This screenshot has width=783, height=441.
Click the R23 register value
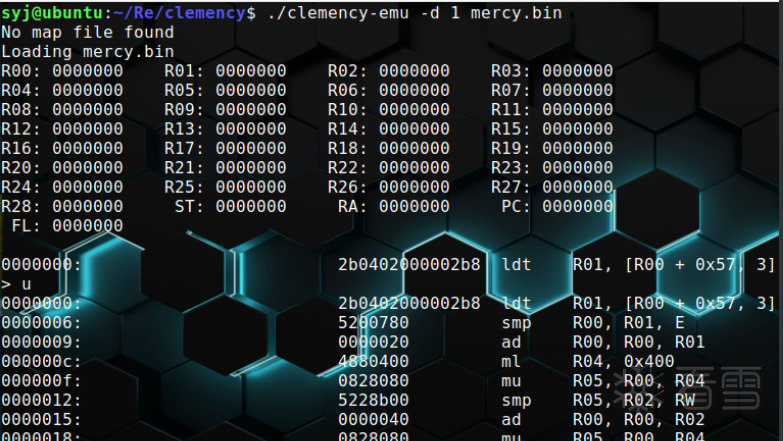(577, 168)
